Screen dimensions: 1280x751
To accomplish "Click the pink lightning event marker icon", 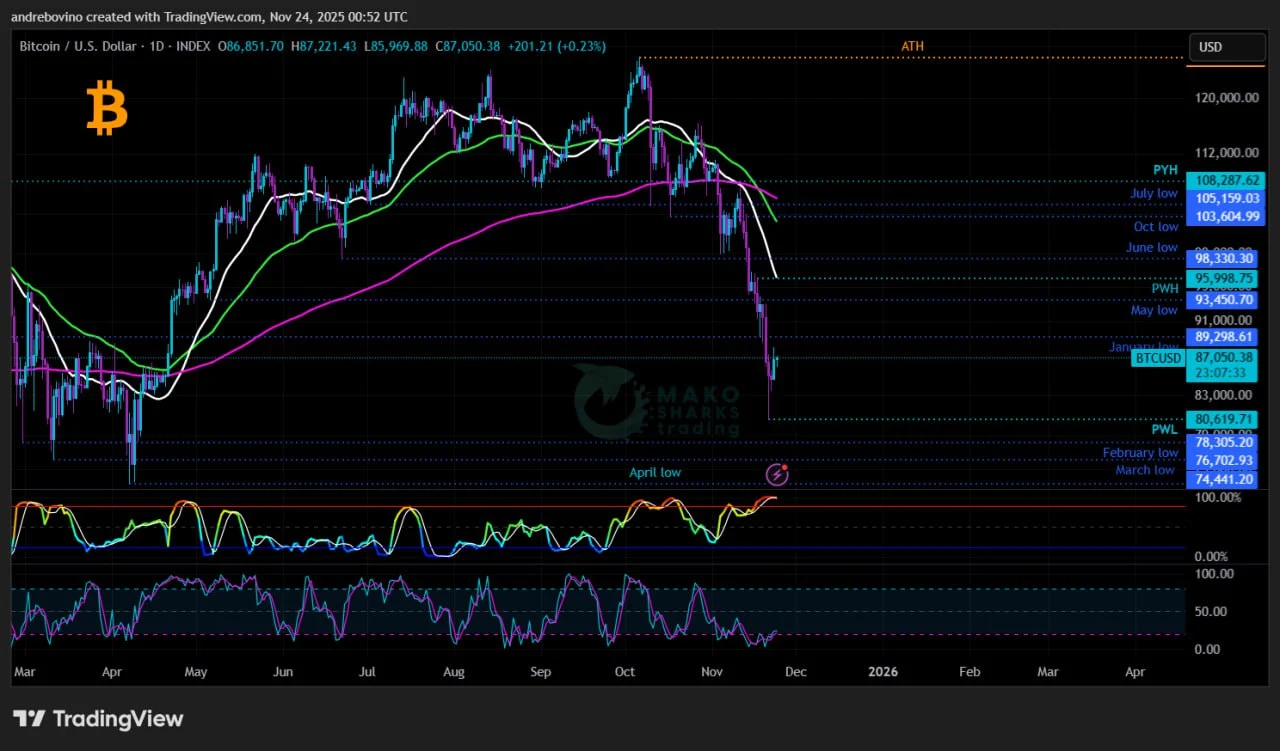I will tap(777, 474).
